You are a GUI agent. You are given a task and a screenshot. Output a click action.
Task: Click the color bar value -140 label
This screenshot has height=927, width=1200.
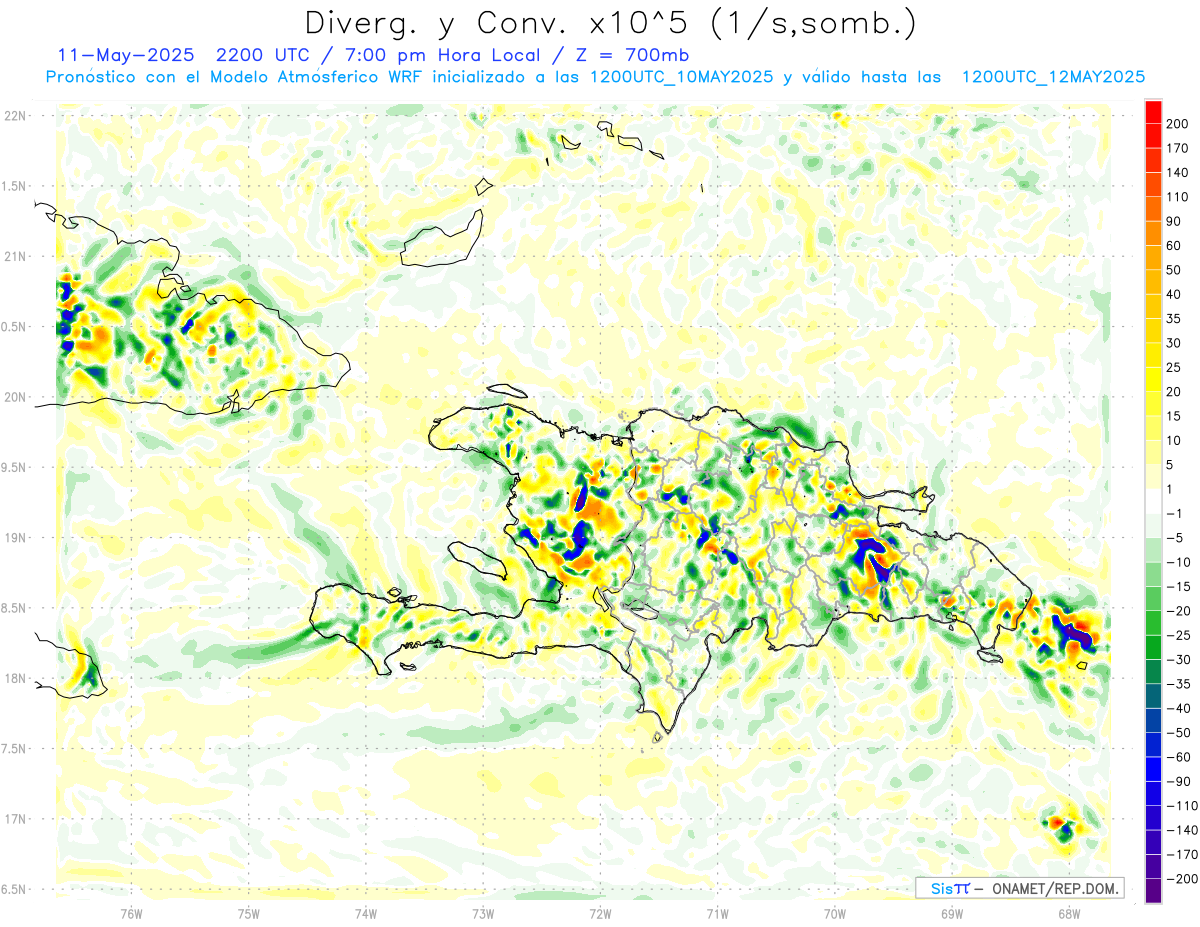click(x=1183, y=830)
